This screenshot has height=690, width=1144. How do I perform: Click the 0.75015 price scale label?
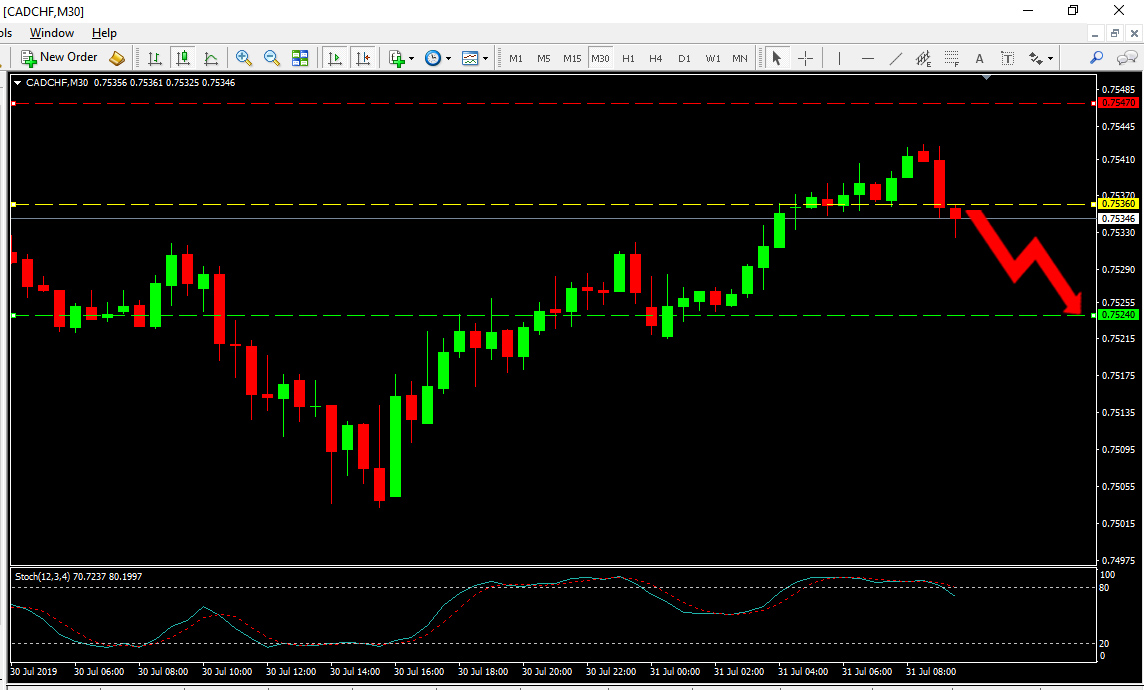(x=1118, y=524)
